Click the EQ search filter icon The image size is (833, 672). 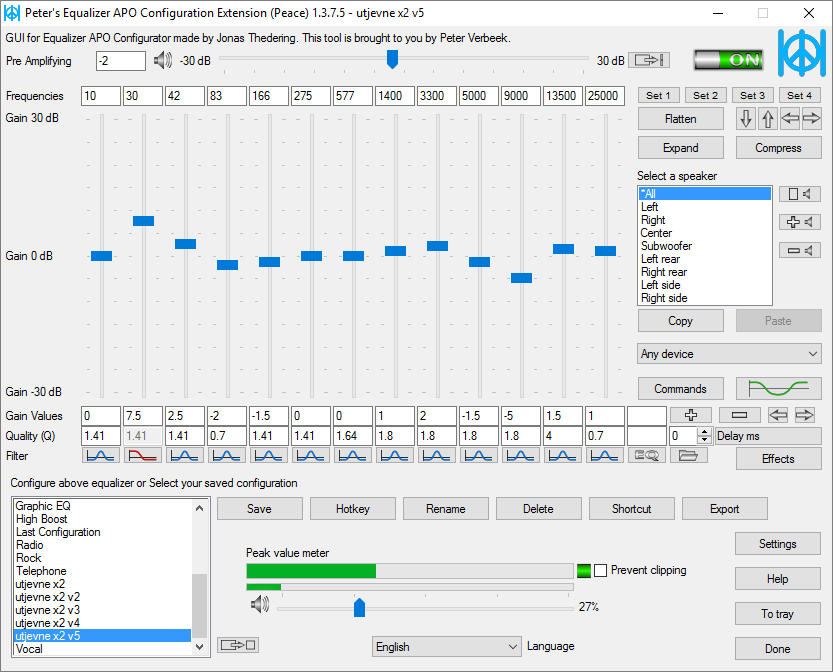point(647,455)
